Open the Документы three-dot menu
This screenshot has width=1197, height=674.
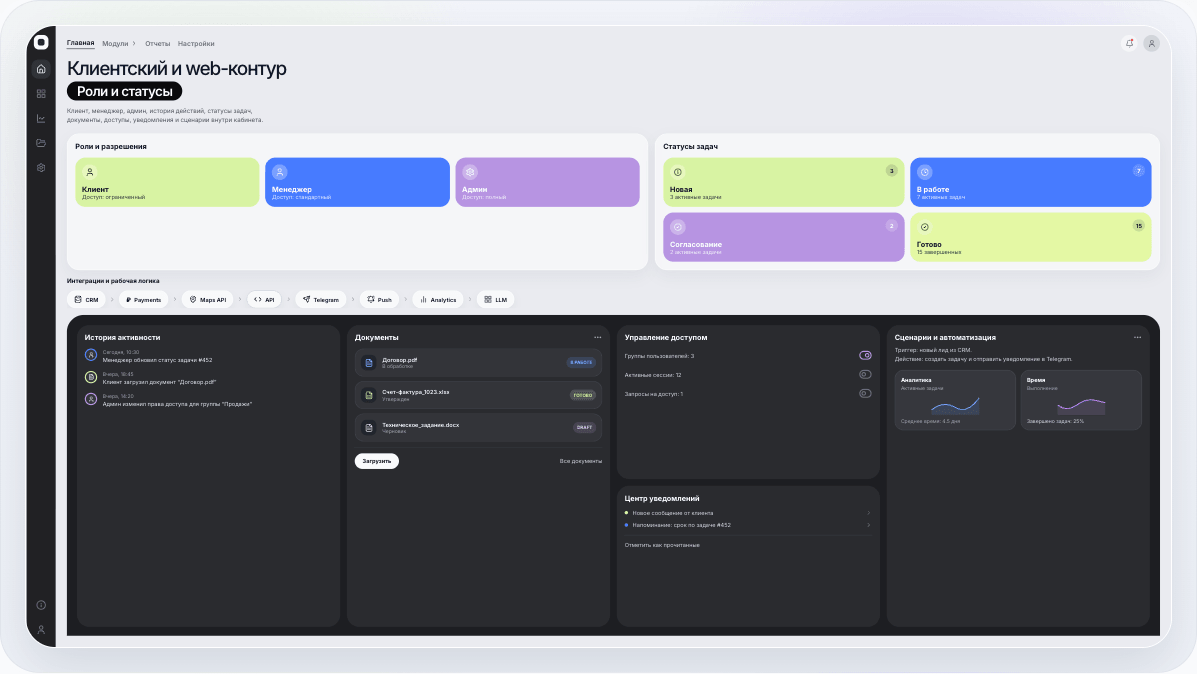tap(598, 337)
